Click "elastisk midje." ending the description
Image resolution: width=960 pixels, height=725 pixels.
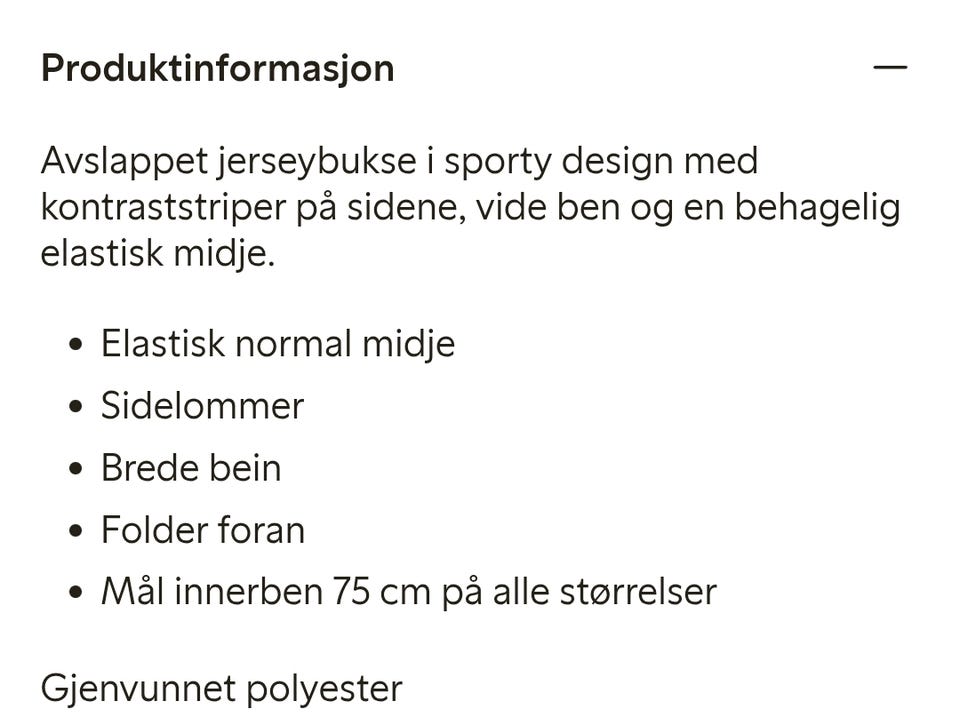click(x=158, y=254)
